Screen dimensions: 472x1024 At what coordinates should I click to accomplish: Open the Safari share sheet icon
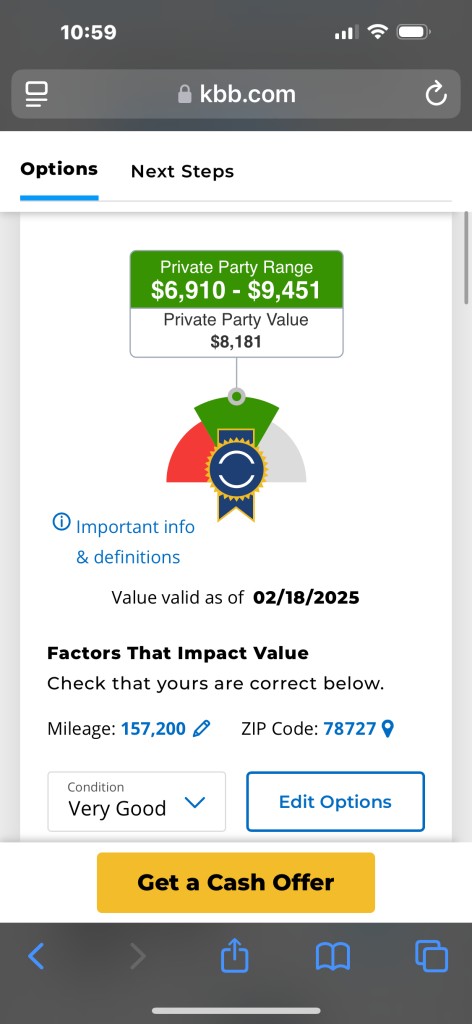tap(235, 957)
